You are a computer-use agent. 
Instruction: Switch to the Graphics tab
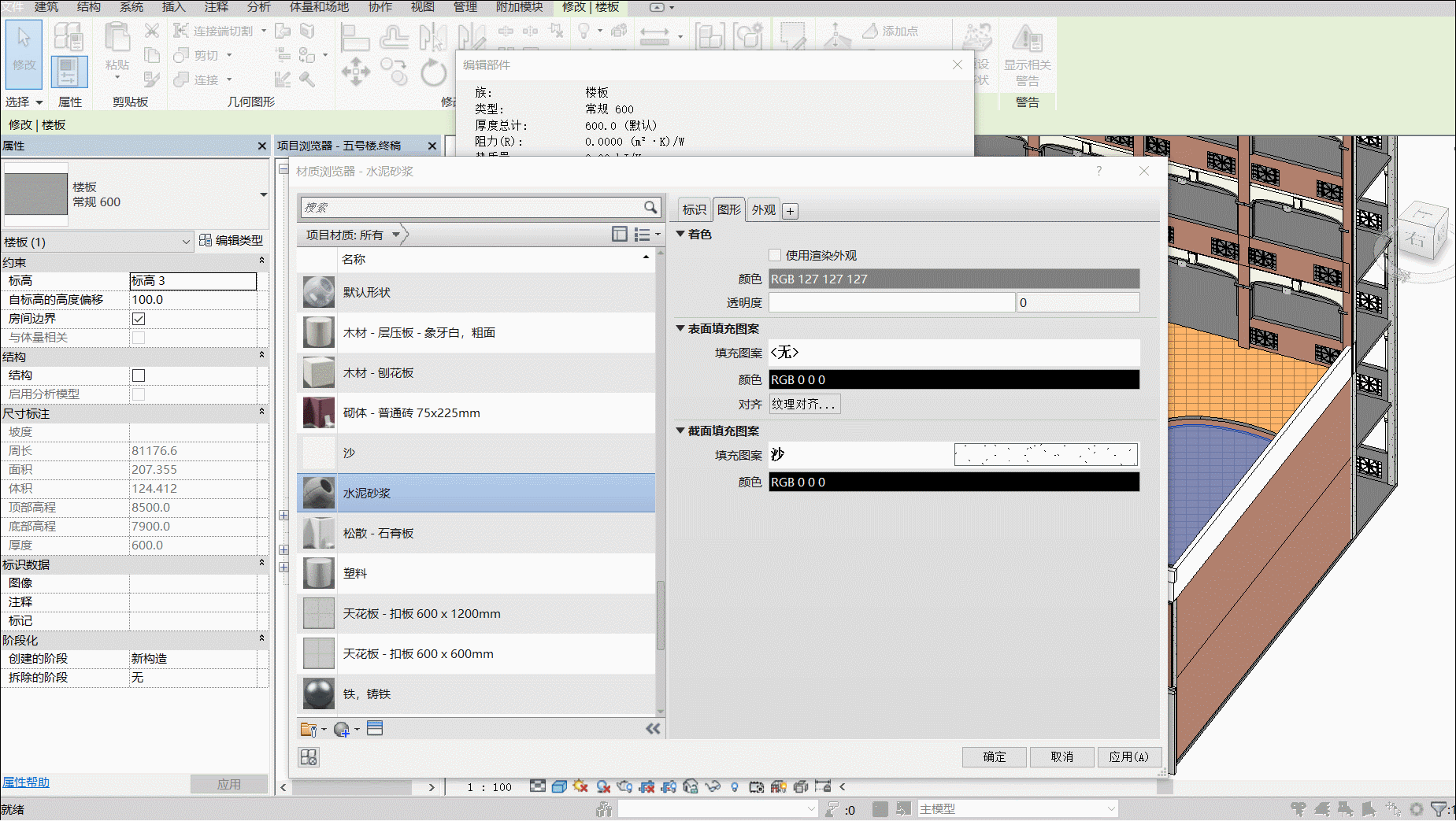729,209
